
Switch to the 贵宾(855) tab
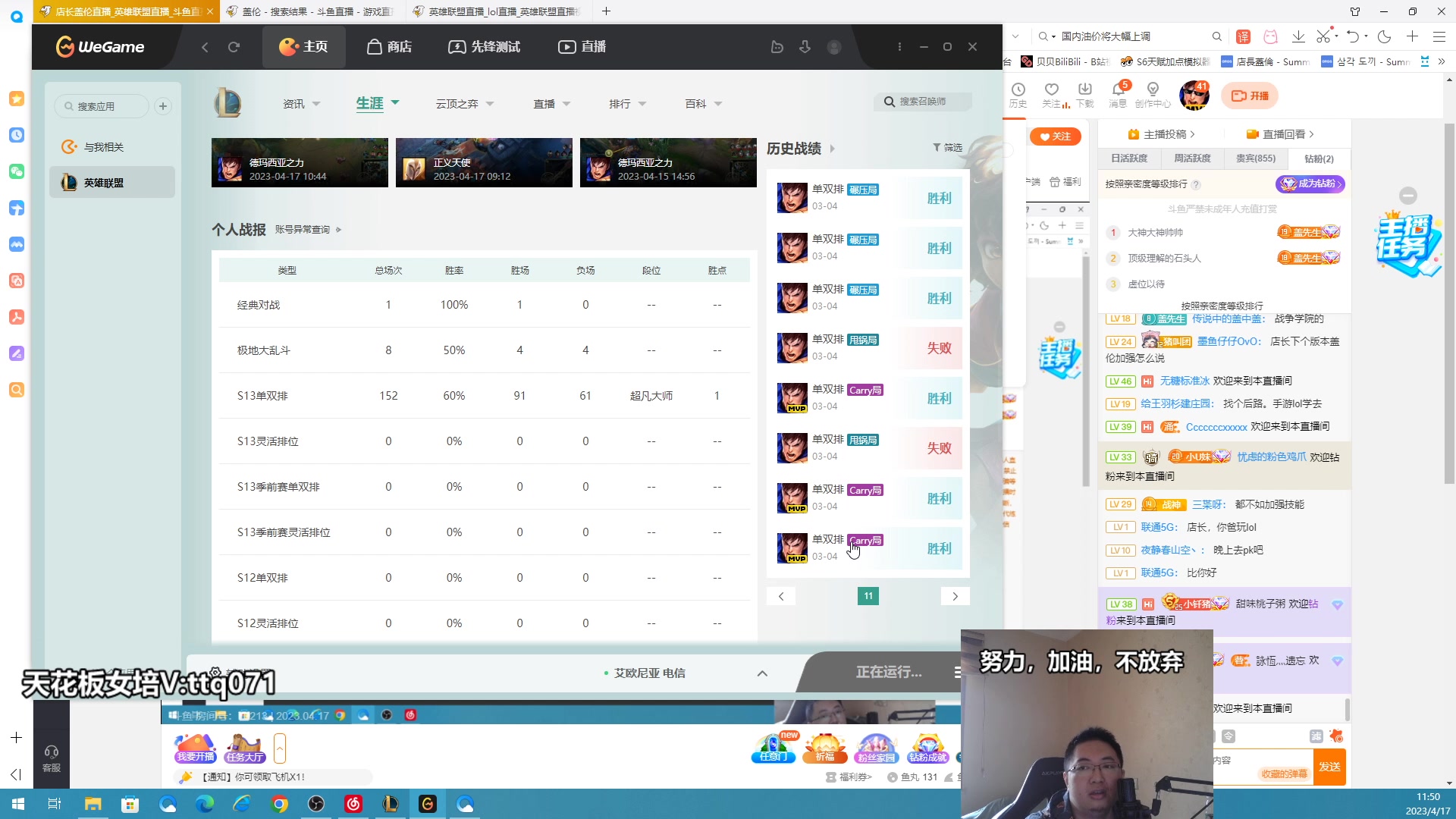[x=1255, y=158]
